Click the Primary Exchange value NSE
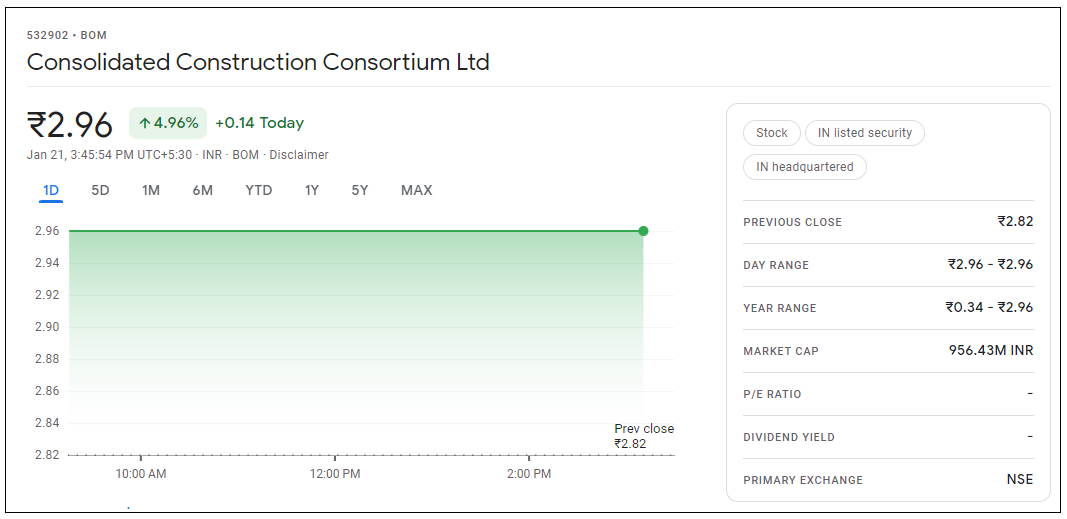 point(1020,480)
